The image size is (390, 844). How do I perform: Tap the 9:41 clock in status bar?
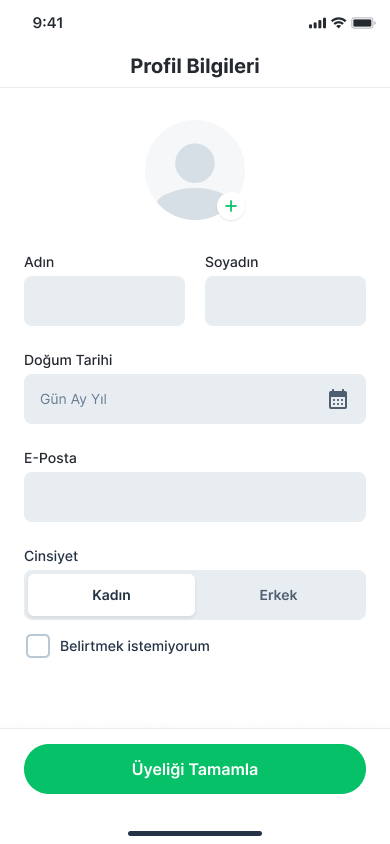pos(48,23)
